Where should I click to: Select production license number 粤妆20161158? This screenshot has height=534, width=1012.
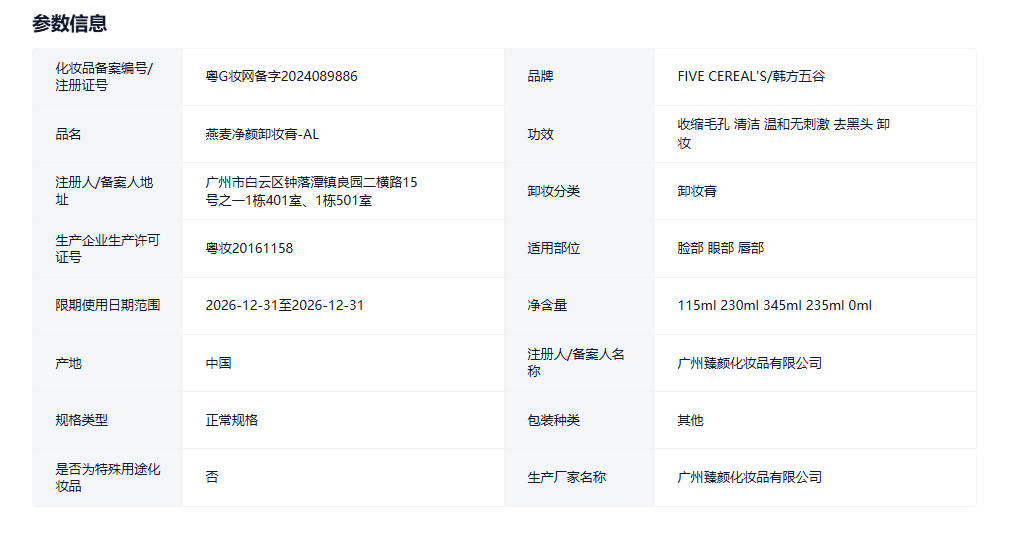tap(249, 248)
